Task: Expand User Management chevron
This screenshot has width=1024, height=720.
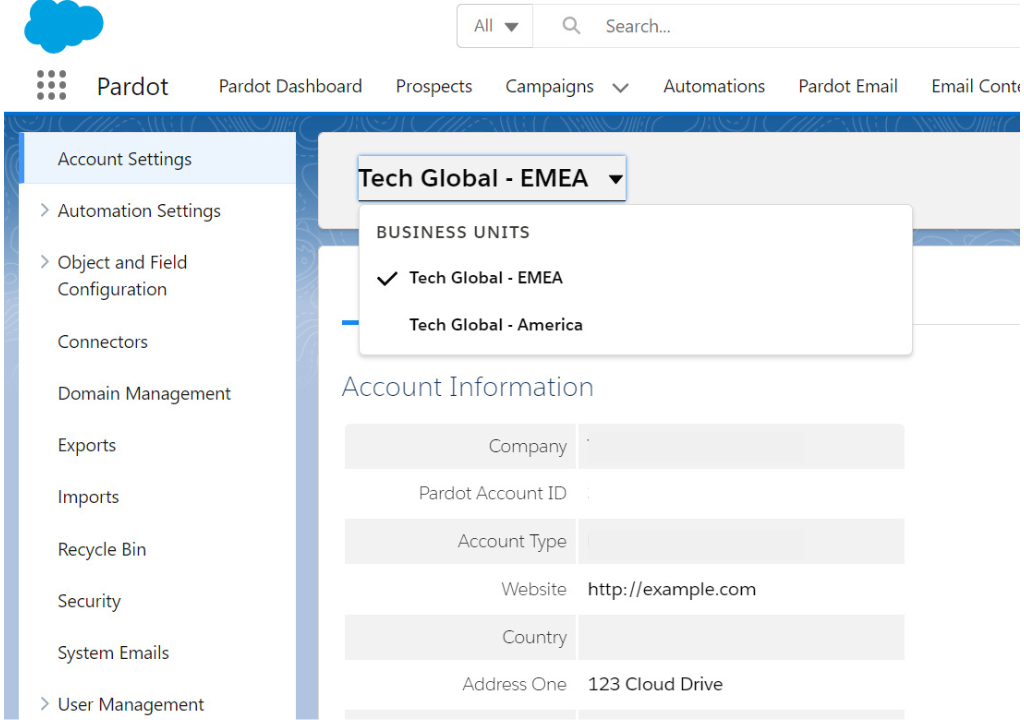Action: pyautogui.click(x=44, y=704)
